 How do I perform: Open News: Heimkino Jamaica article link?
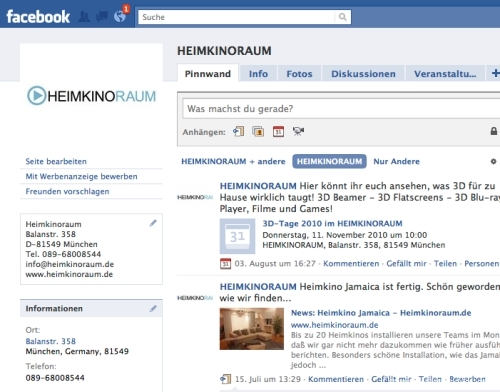[381, 313]
